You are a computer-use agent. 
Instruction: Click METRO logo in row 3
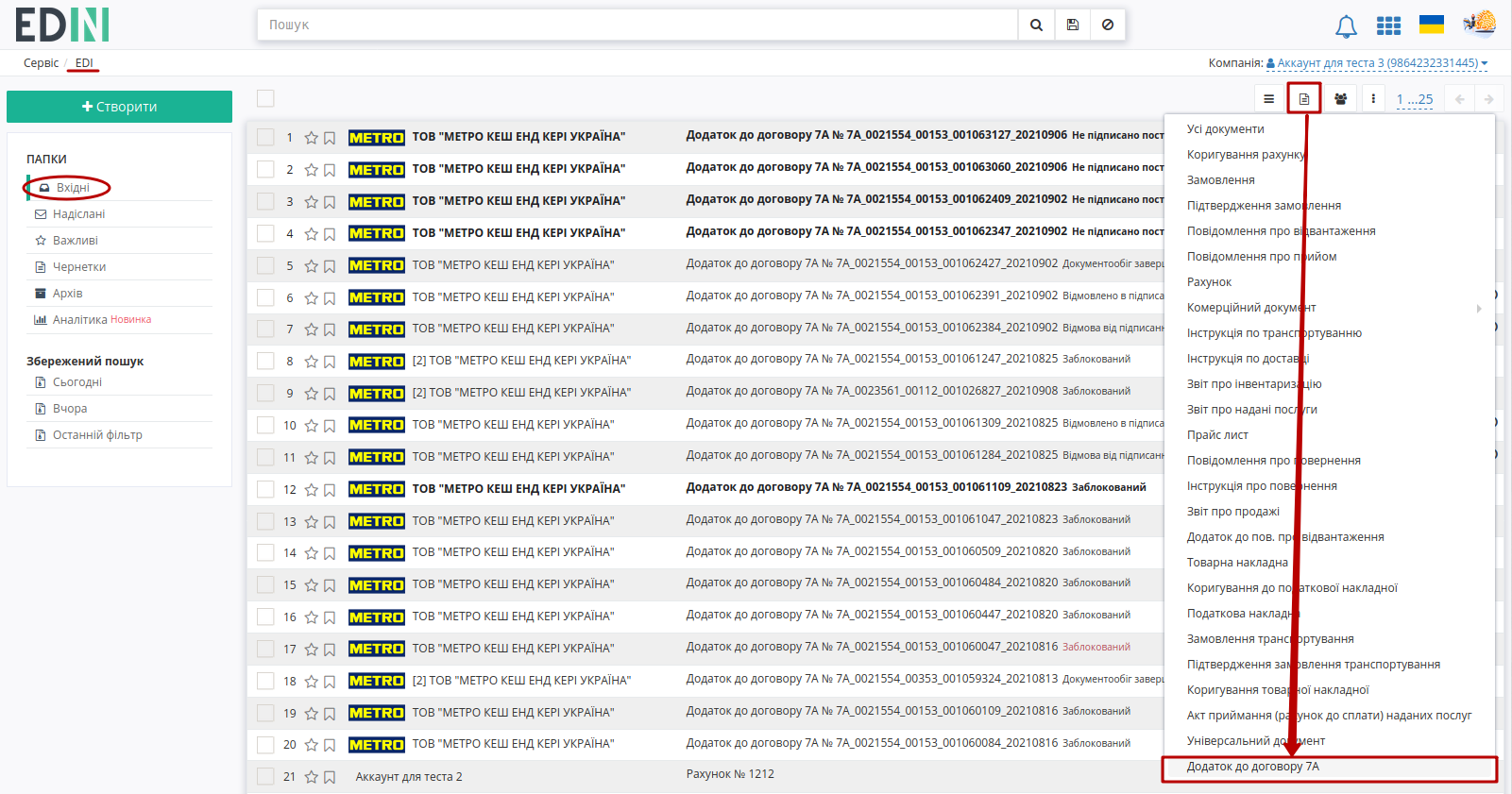[x=376, y=202]
